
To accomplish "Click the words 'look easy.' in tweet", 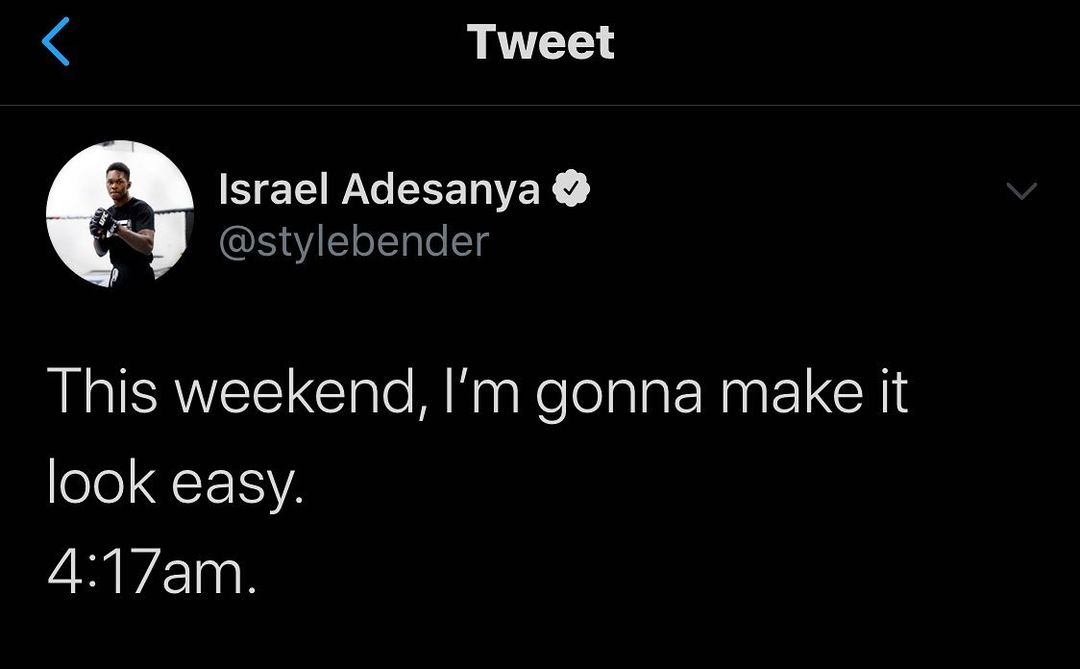I will click(174, 484).
